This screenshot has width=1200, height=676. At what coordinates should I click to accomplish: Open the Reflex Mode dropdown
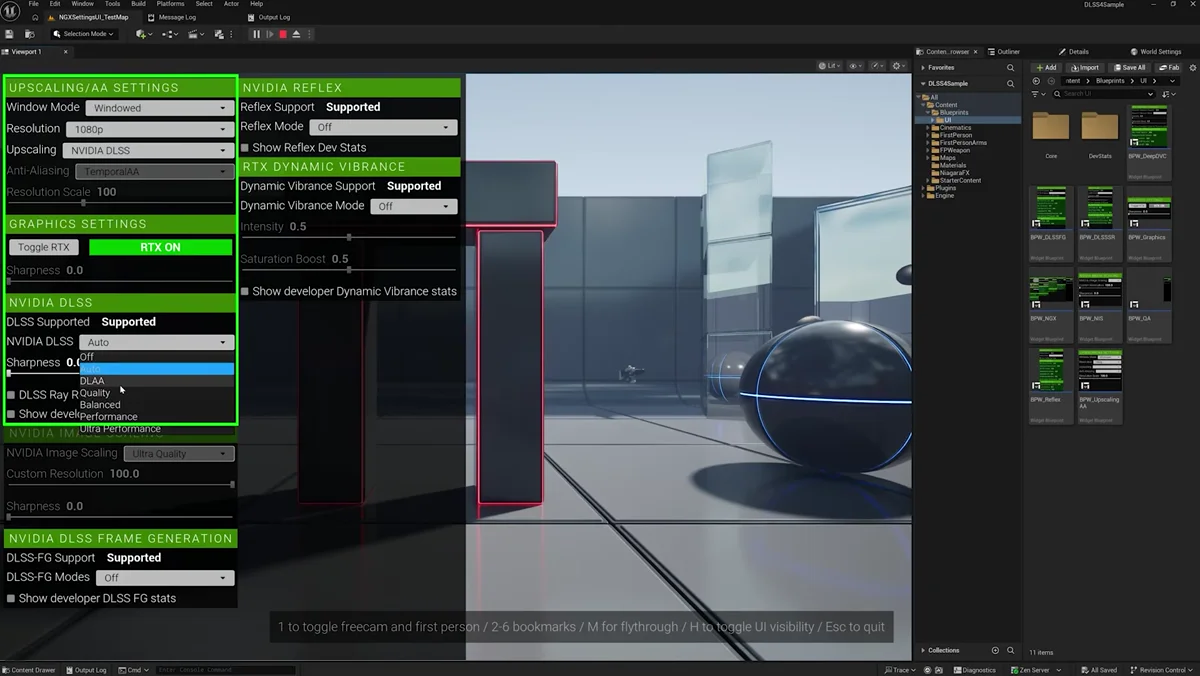click(383, 127)
